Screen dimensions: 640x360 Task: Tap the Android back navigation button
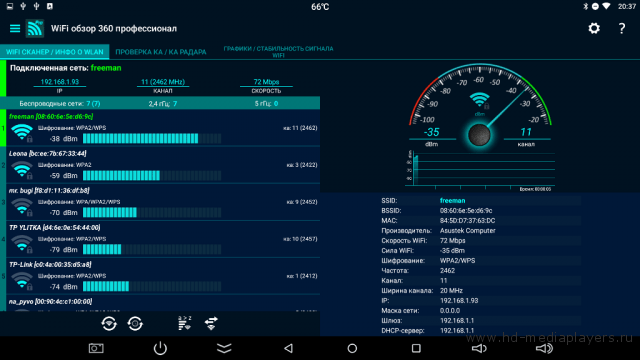(x=289, y=348)
